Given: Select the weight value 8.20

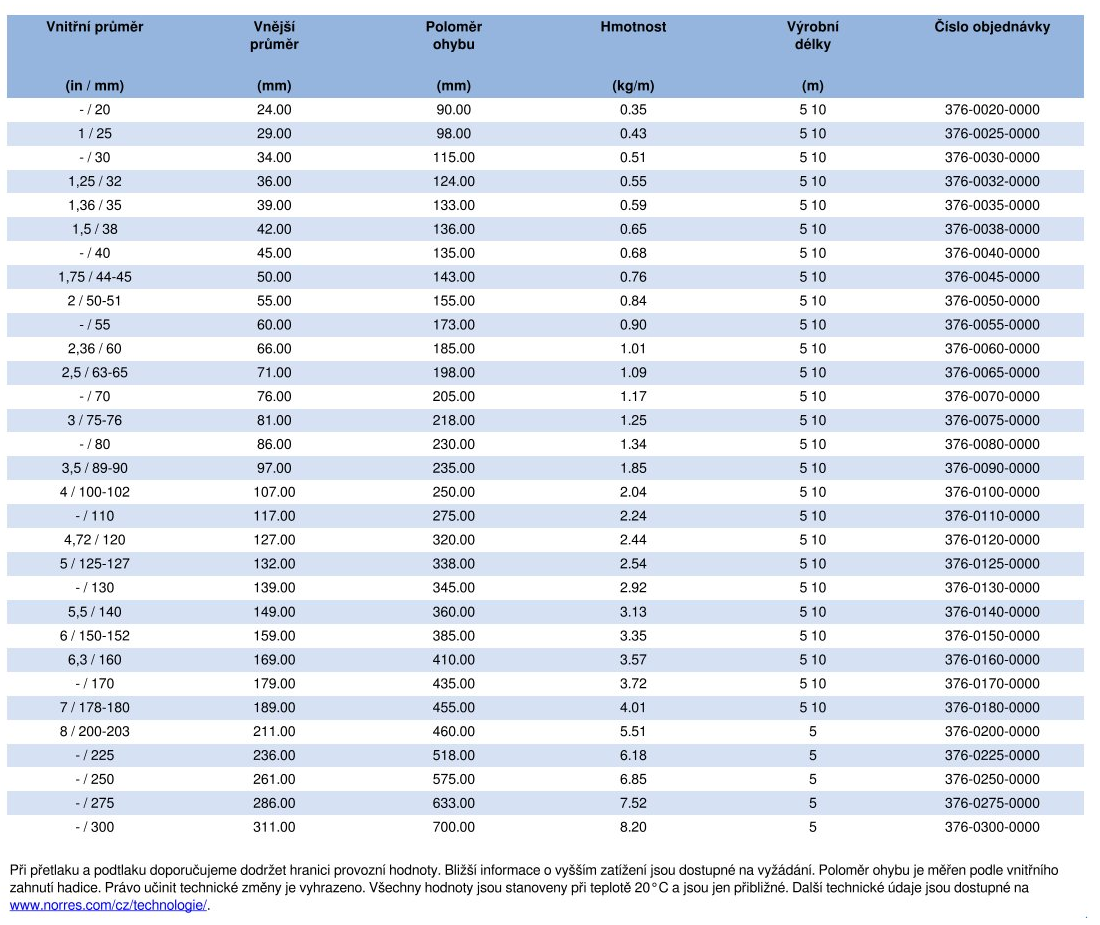Looking at the screenshot, I should [633, 827].
